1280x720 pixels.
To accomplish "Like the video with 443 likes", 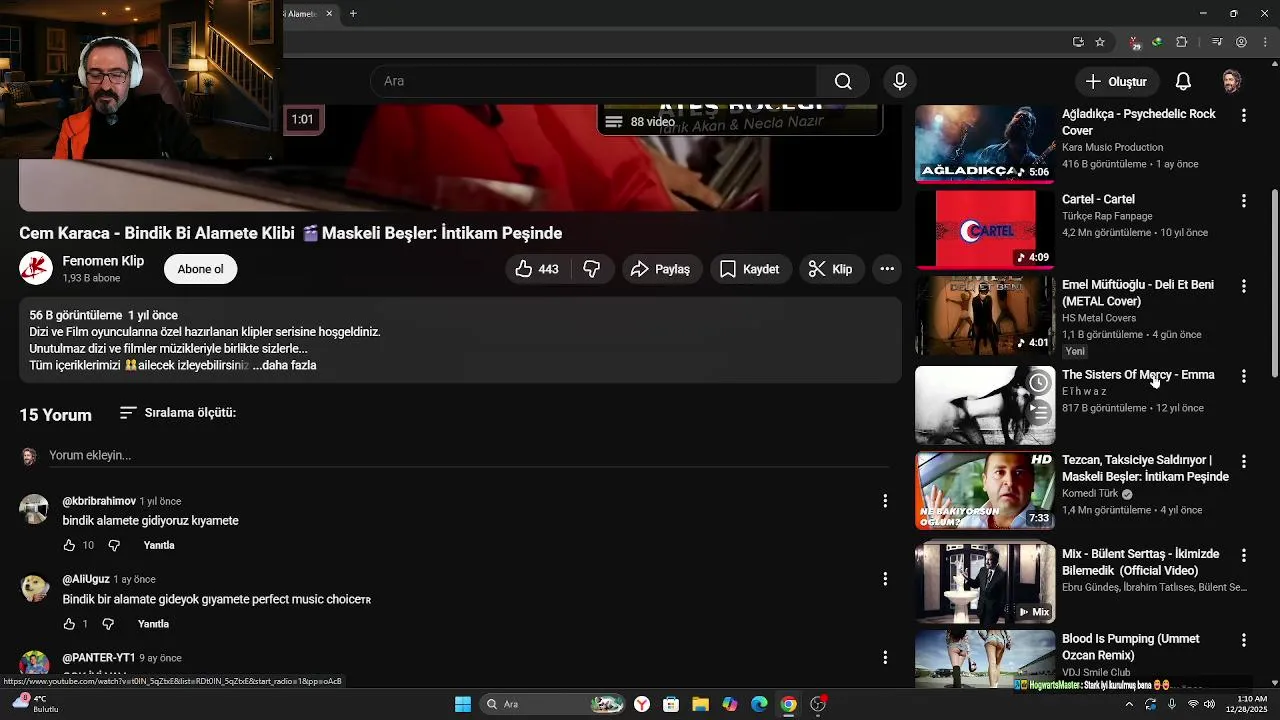I will pyautogui.click(x=537, y=269).
